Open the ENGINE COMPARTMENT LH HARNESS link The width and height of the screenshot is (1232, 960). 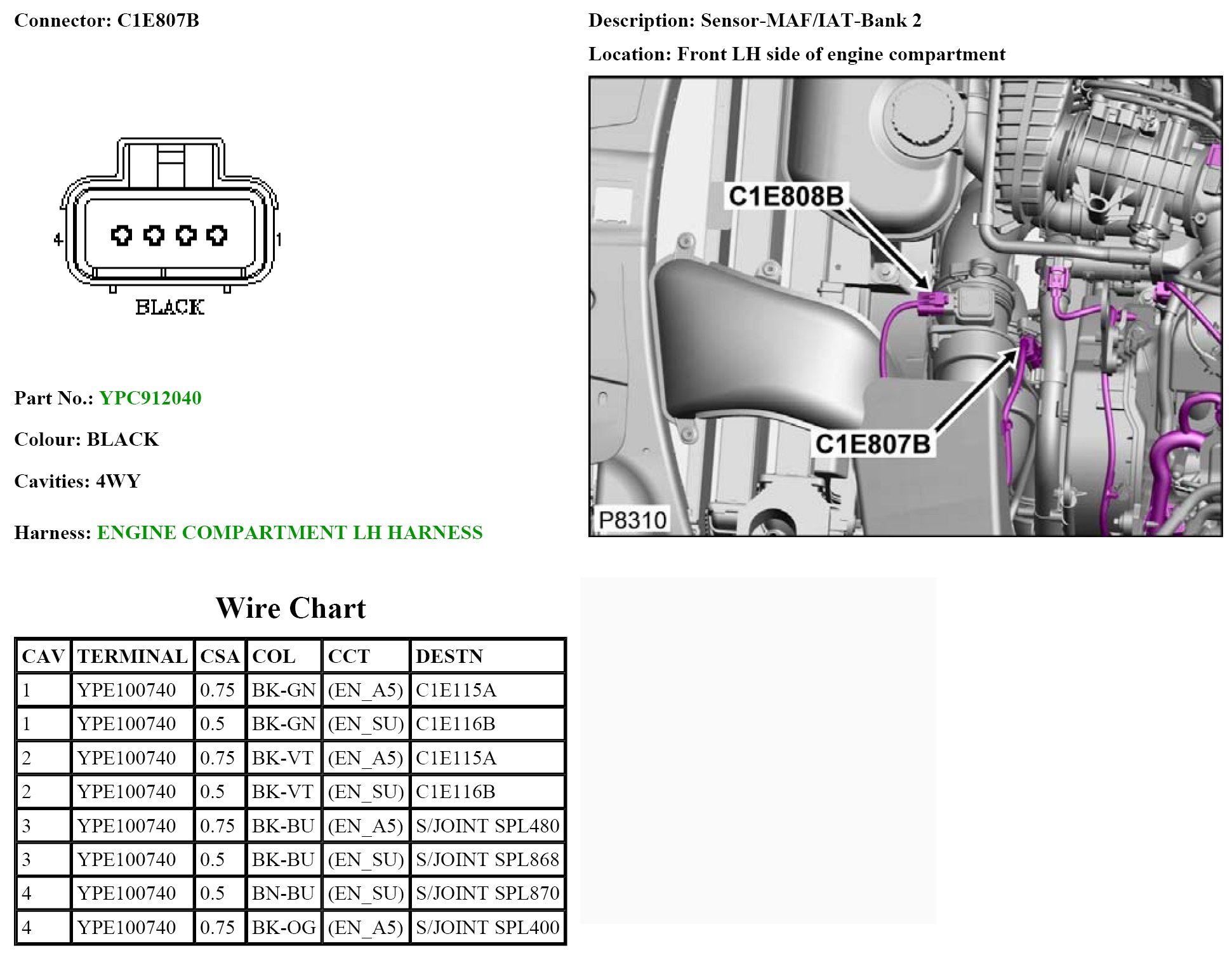[289, 532]
